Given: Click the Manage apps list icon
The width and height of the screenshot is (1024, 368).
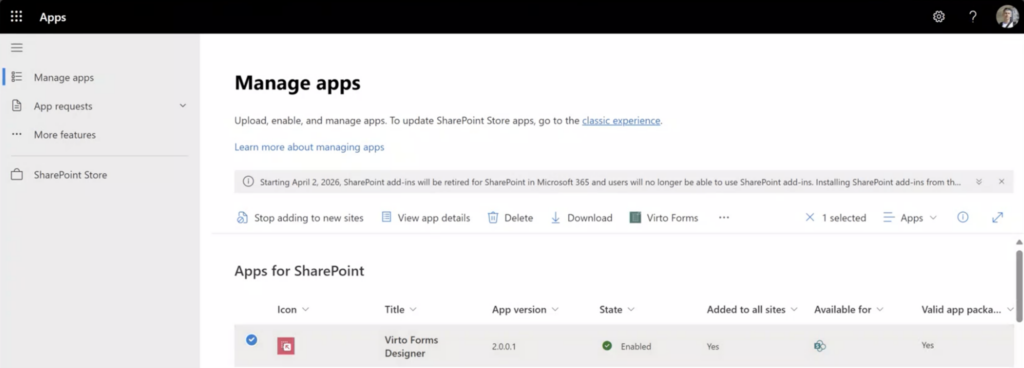Looking at the screenshot, I should click(17, 77).
